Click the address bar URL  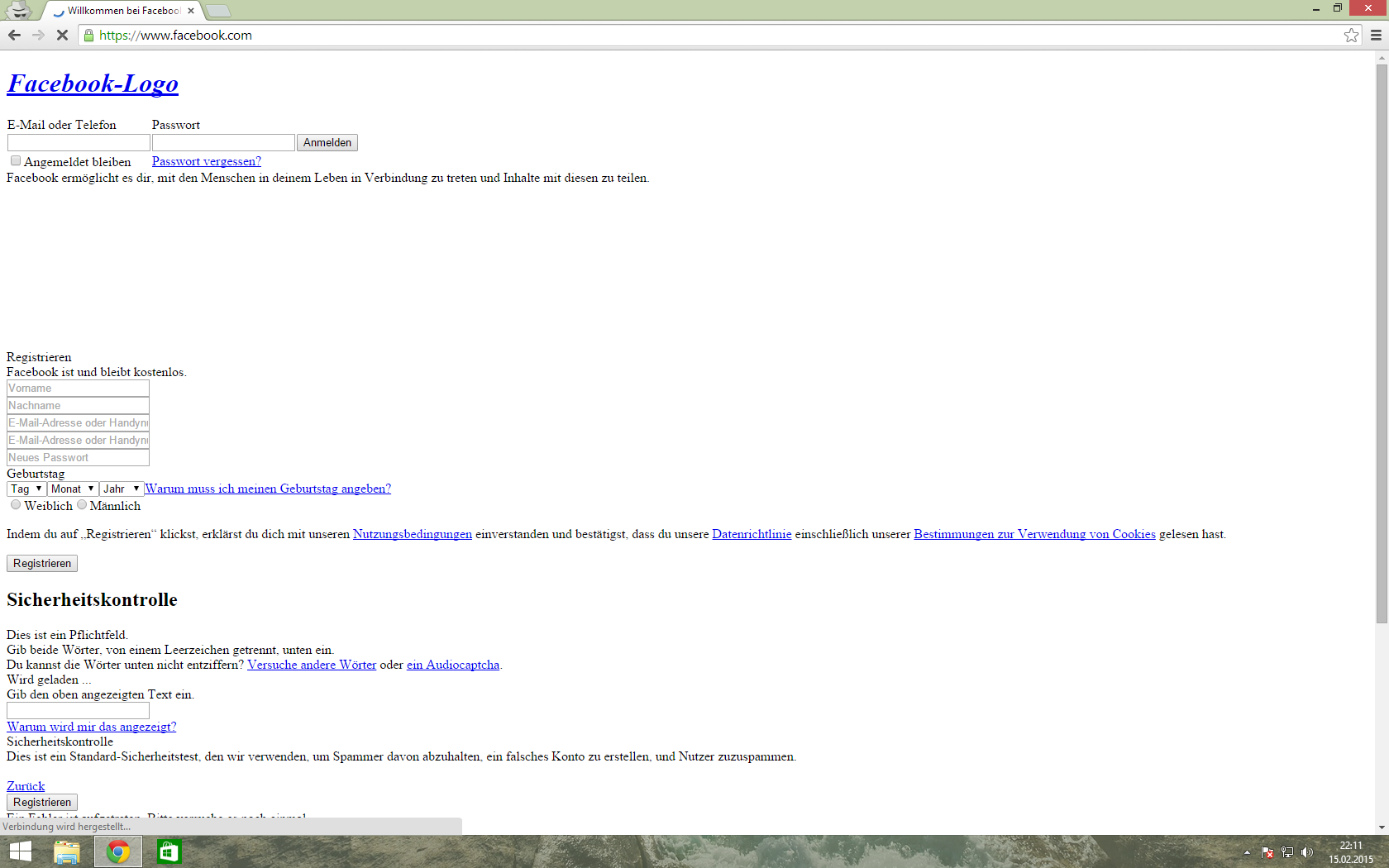175,35
